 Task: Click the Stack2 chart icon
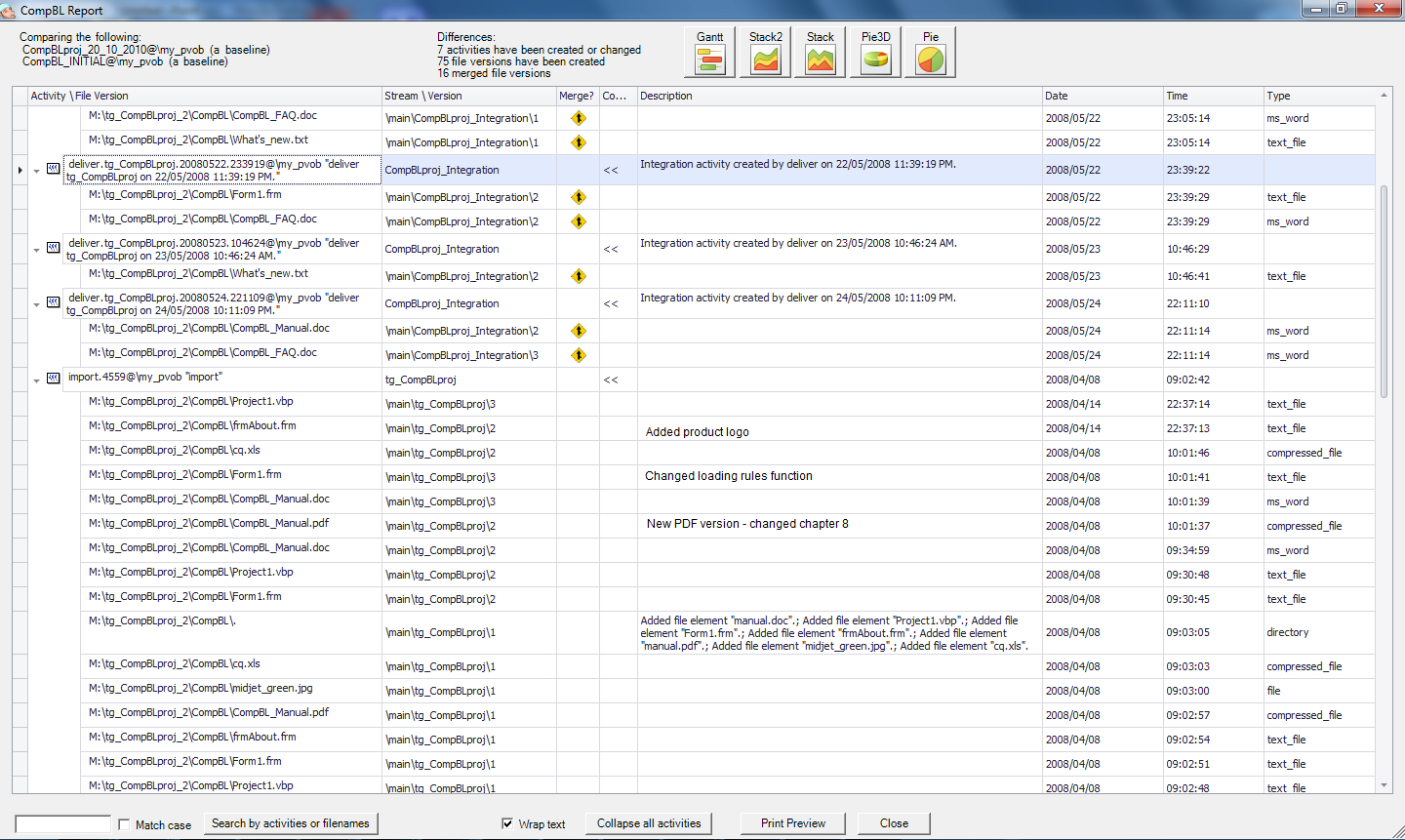[765, 53]
